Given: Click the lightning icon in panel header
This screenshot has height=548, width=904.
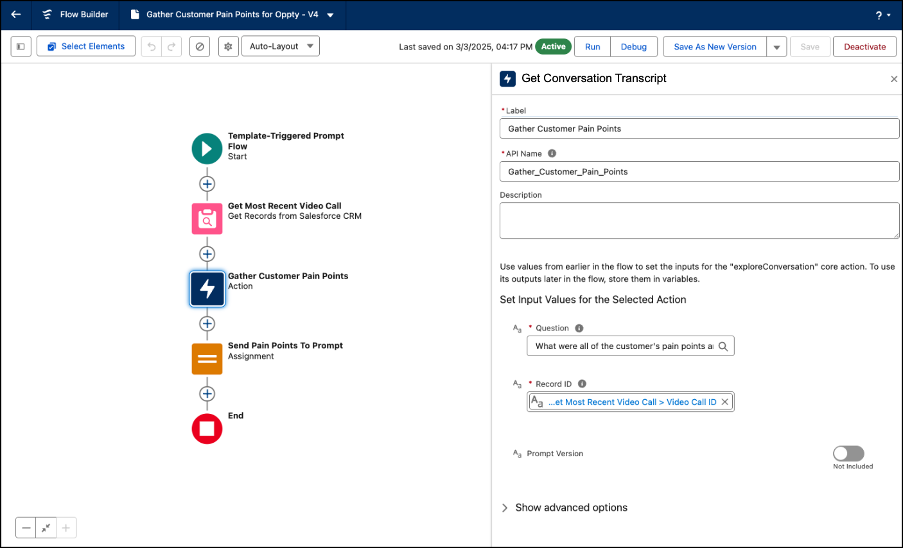Looking at the screenshot, I should coord(507,79).
